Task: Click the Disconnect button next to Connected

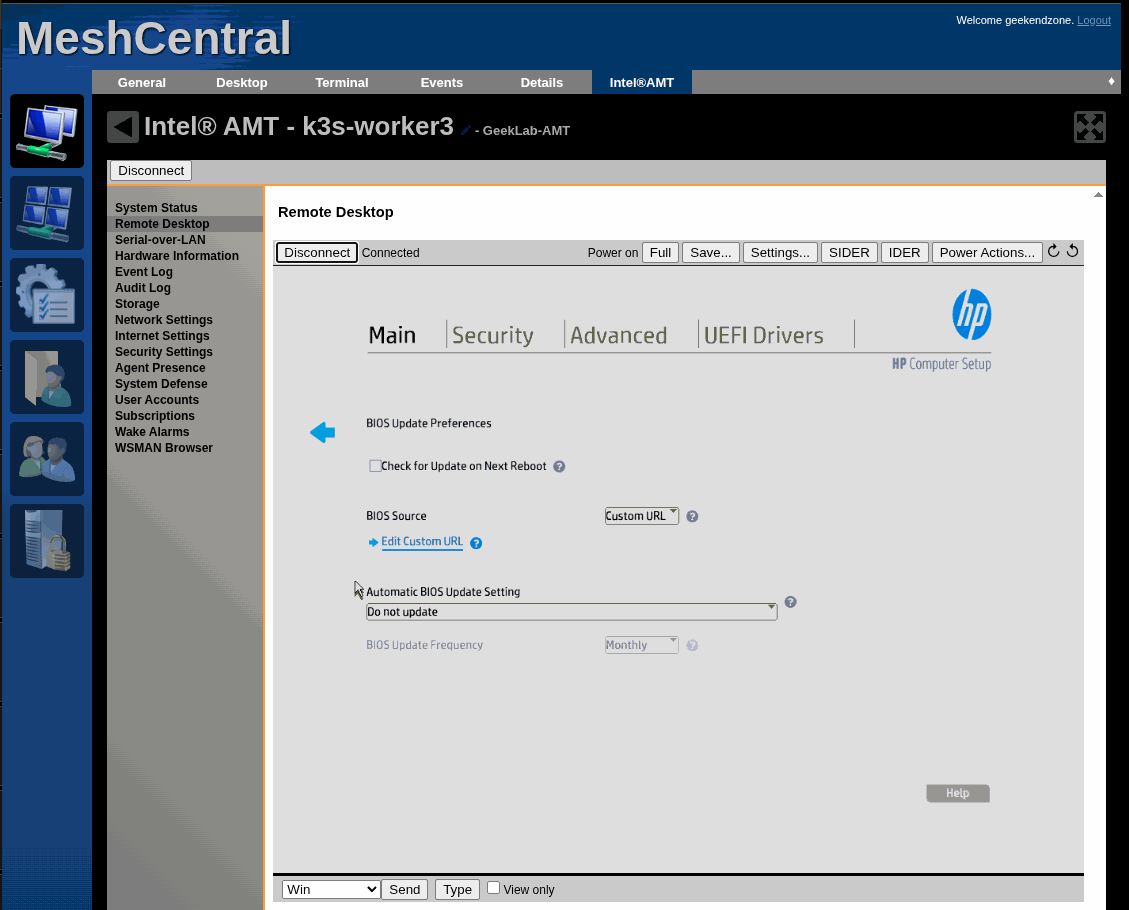Action: 317,253
